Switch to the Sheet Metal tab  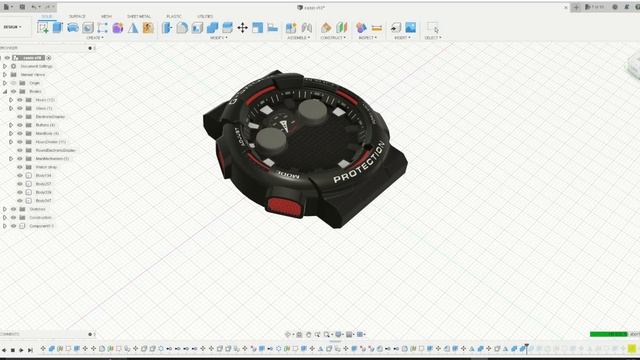[139, 16]
